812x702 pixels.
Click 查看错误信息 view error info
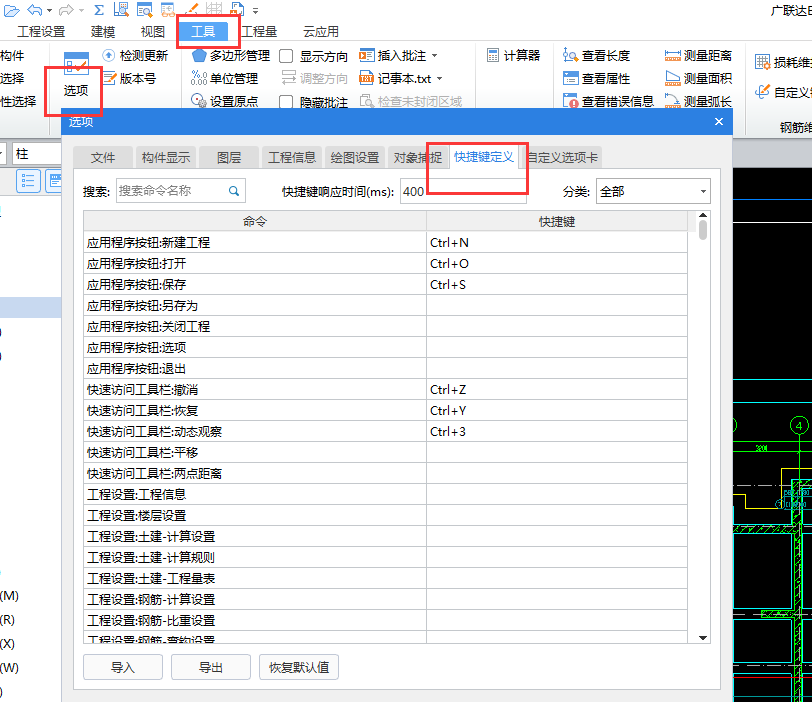coord(608,101)
